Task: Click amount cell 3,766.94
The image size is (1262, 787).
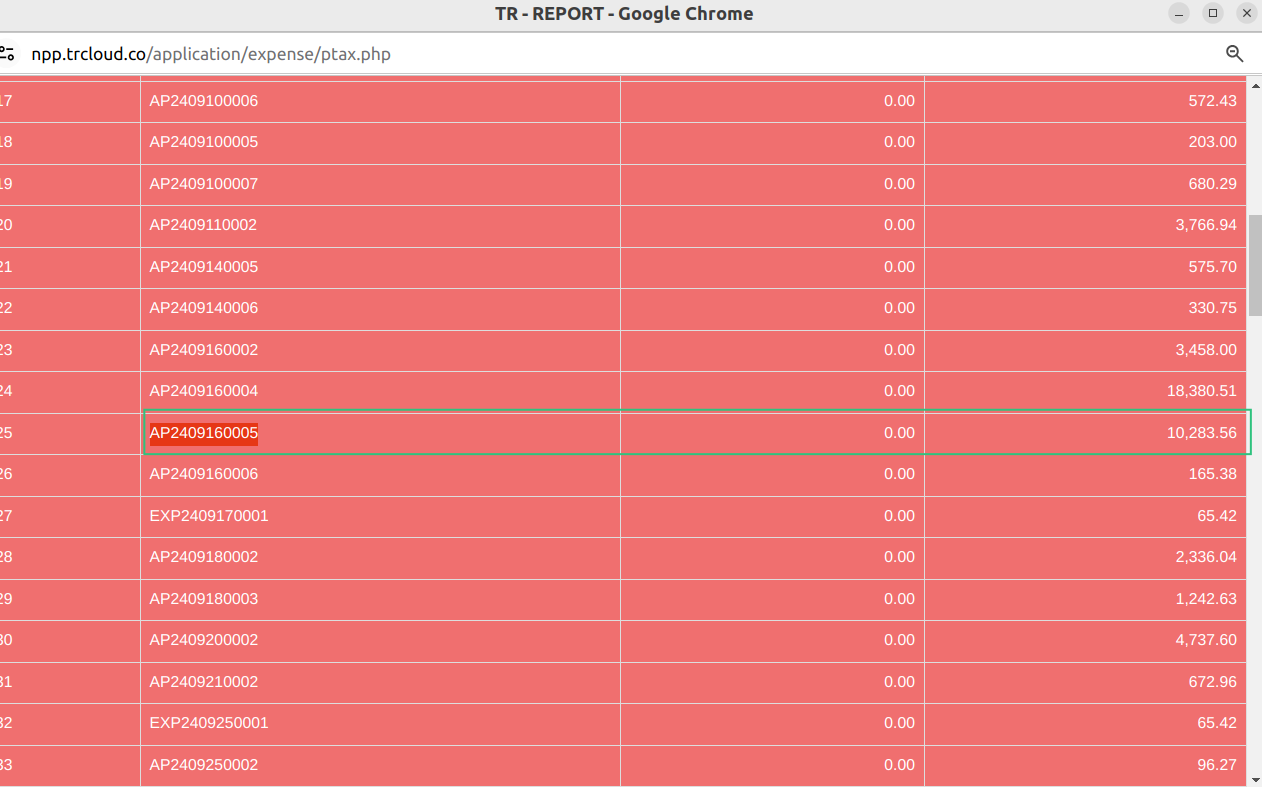Action: click(1206, 225)
